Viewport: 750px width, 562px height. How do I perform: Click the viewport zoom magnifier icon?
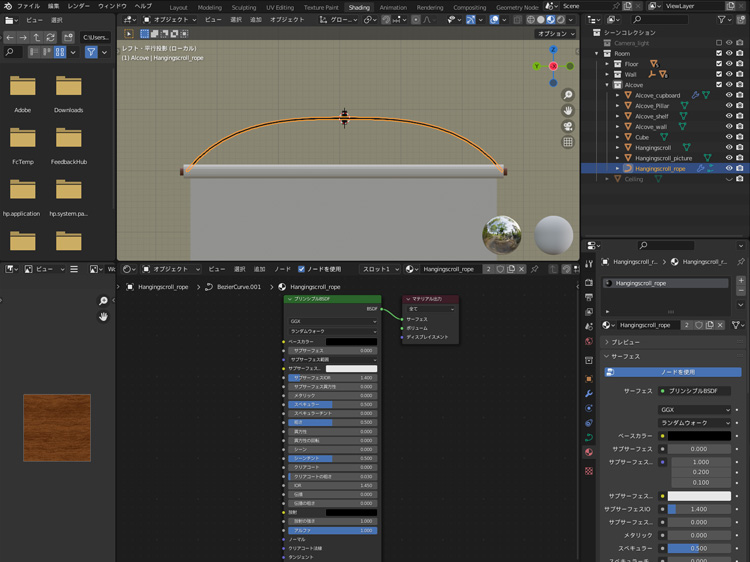pos(568,95)
